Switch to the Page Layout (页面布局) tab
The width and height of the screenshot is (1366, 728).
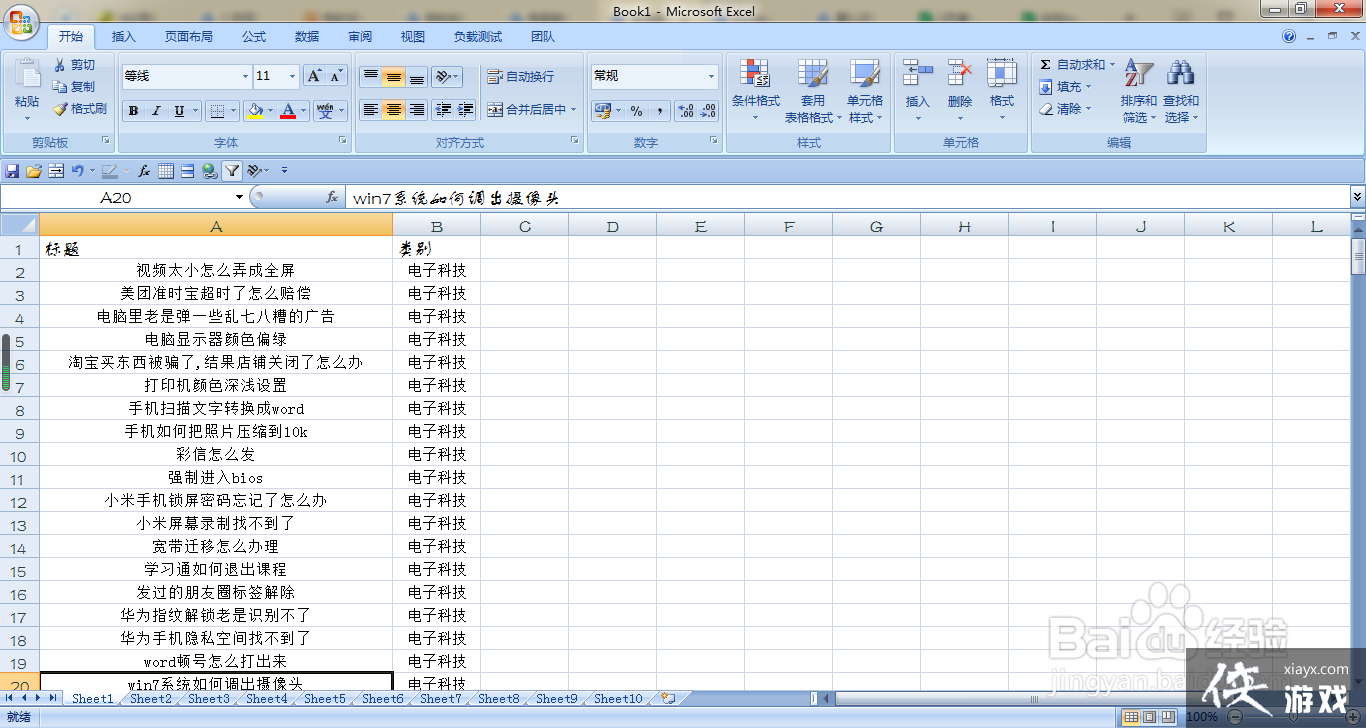click(189, 37)
